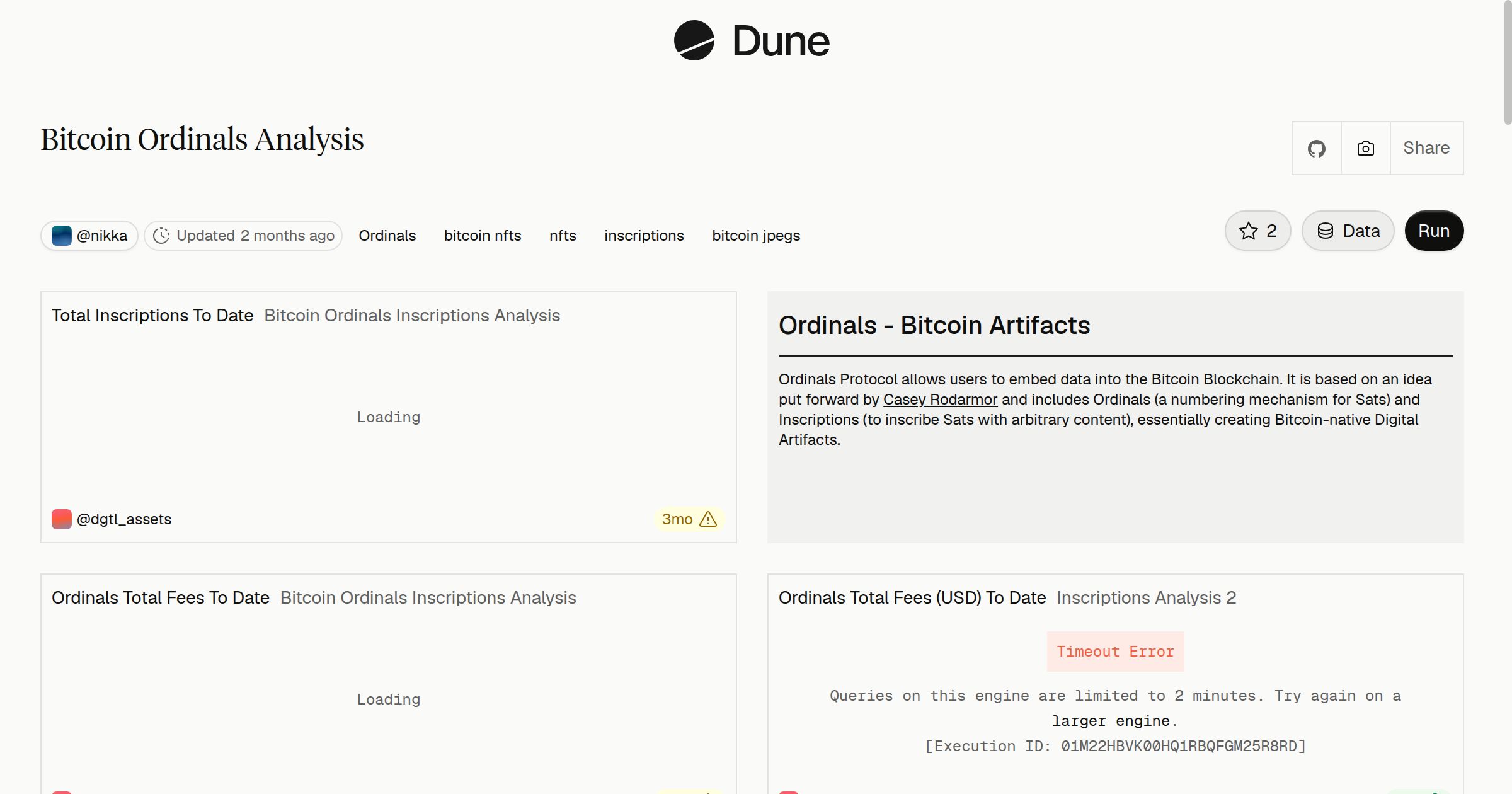The image size is (1512, 794).
Task: Open Total Inscriptions To Date title
Action: click(x=152, y=315)
